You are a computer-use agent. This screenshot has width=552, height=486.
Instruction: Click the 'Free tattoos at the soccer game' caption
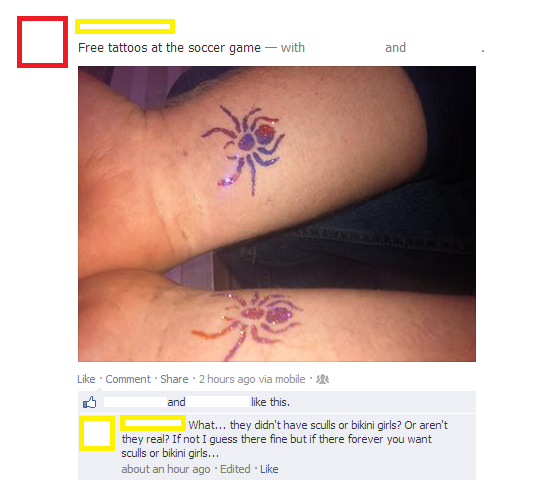(x=169, y=48)
